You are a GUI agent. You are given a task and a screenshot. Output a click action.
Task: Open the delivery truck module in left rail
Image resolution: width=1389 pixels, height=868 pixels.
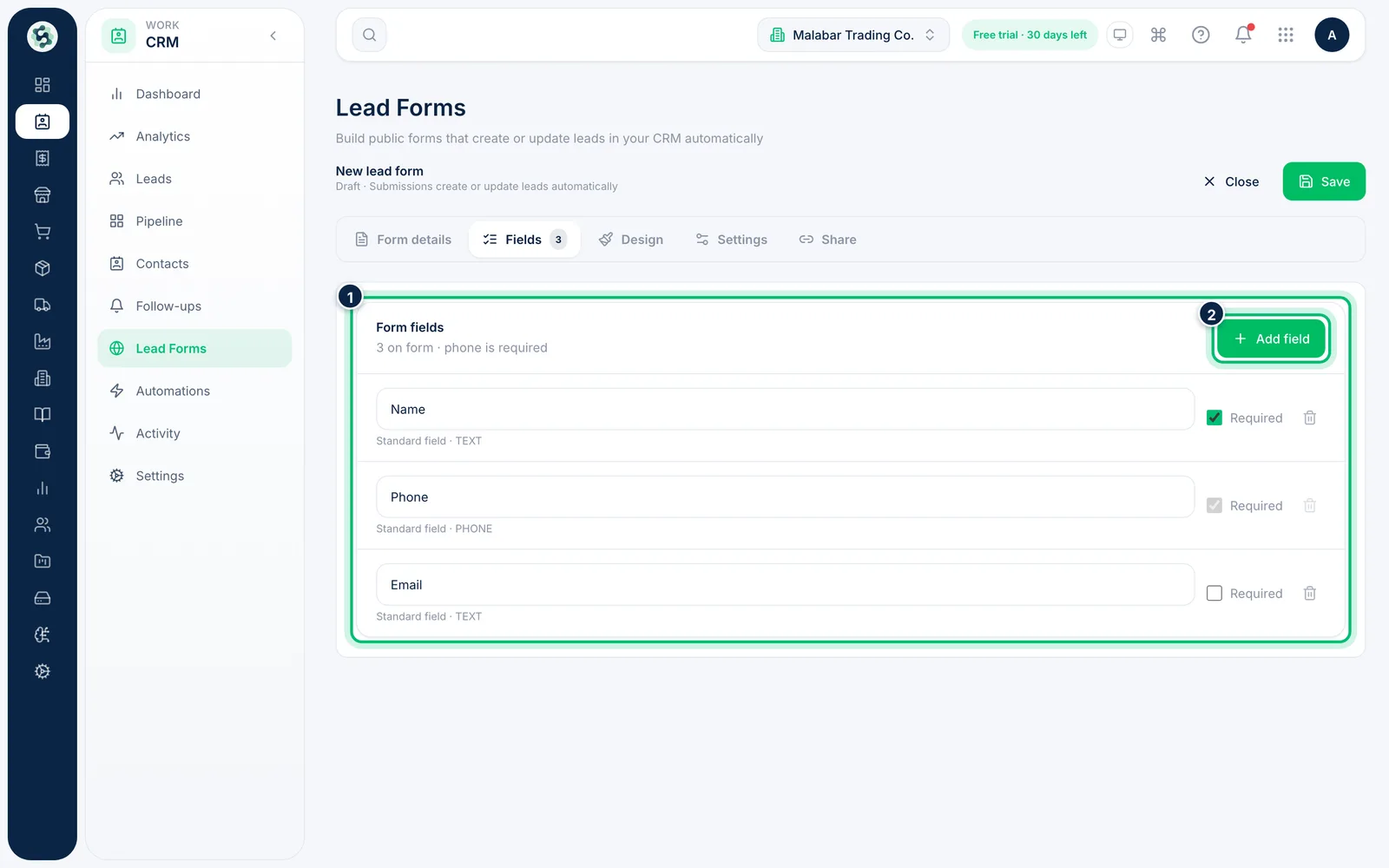point(42,305)
